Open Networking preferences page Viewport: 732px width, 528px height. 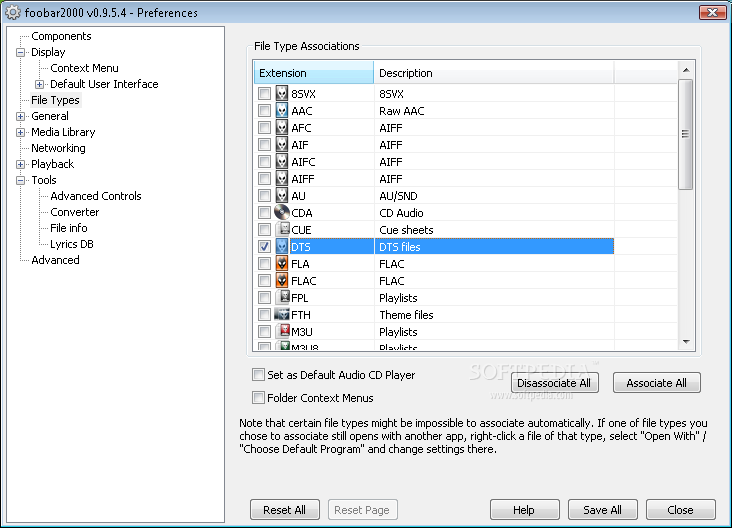[x=58, y=148]
